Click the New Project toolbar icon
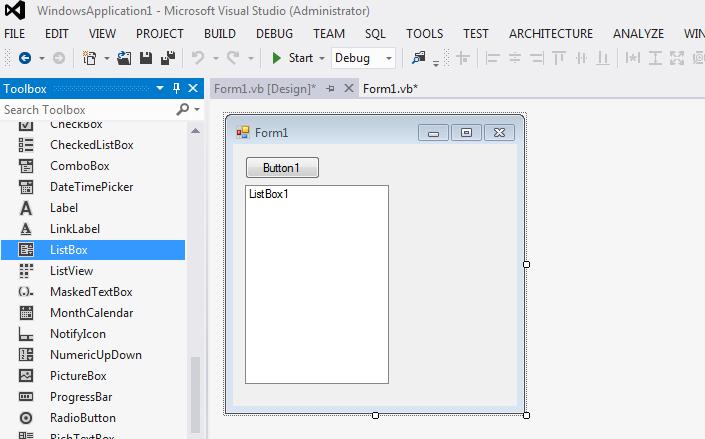The image size is (705, 439). tap(90, 58)
